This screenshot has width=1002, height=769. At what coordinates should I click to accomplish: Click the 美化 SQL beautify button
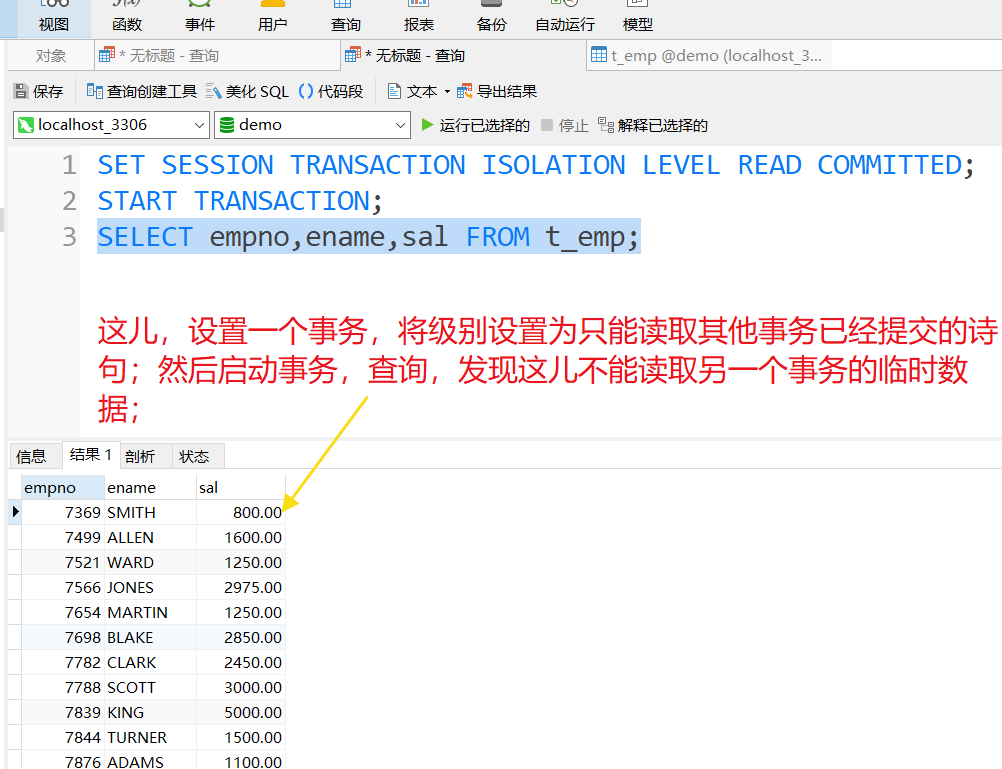248,91
